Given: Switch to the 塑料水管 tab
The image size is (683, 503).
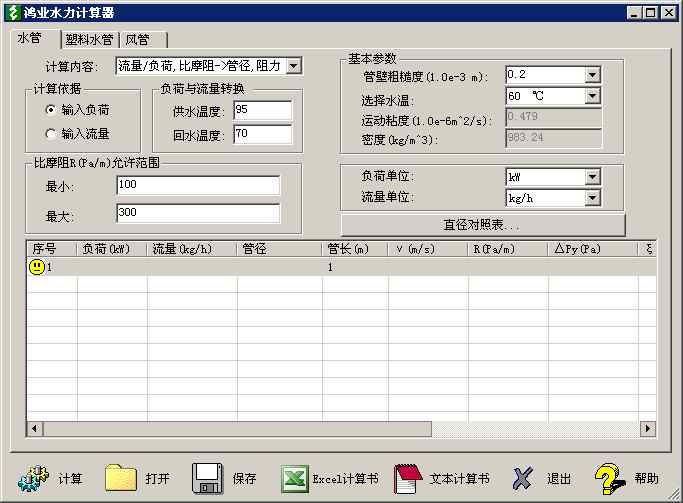Looking at the screenshot, I should [x=88, y=40].
